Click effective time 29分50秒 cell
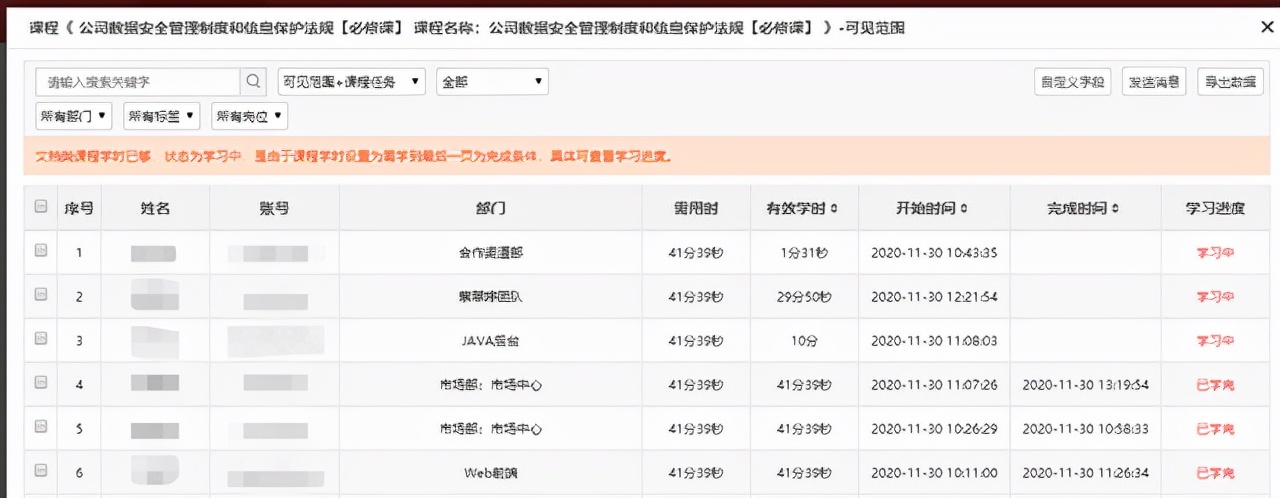Screen dimensions: 1280x498 click(x=802, y=297)
